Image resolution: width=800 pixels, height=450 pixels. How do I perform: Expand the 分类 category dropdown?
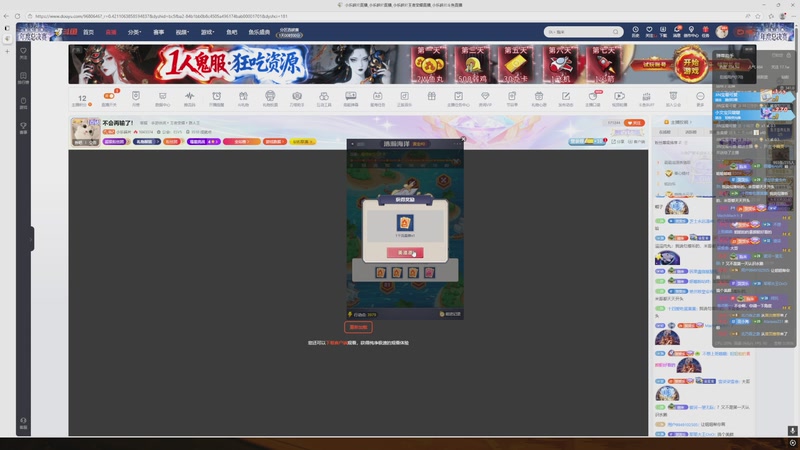[x=134, y=32]
